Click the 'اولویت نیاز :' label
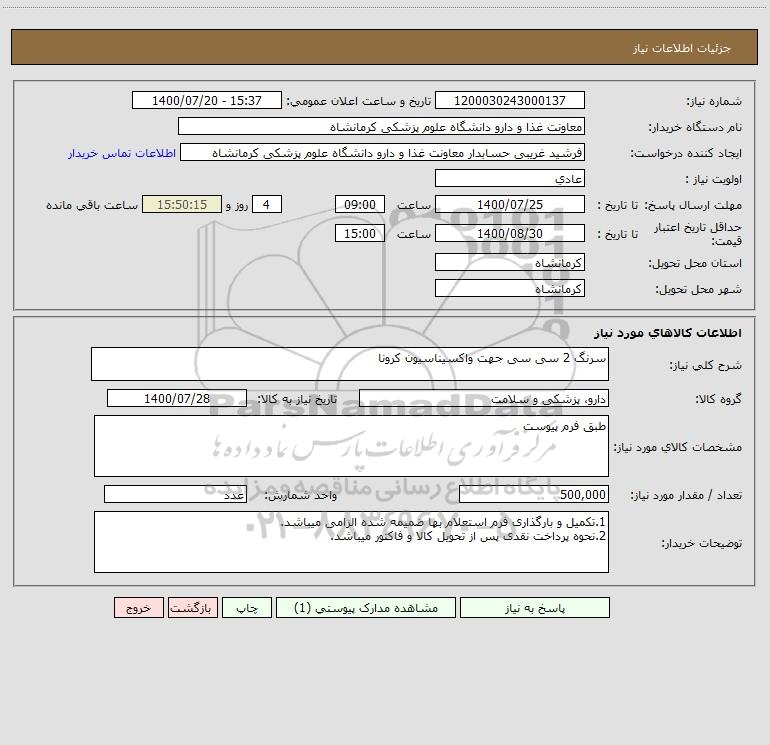The height and width of the screenshot is (745, 770). click(x=714, y=179)
